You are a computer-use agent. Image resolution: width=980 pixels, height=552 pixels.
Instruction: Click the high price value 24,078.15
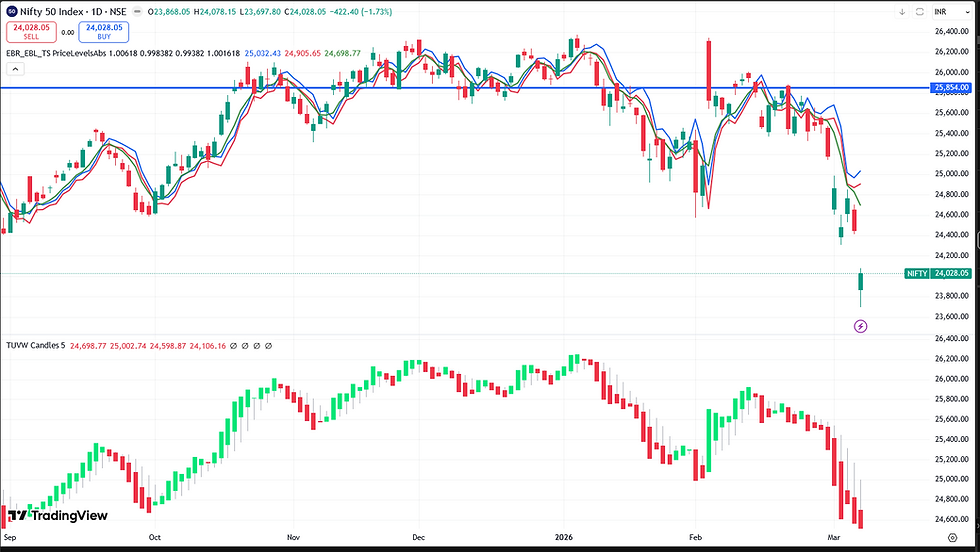pos(217,11)
